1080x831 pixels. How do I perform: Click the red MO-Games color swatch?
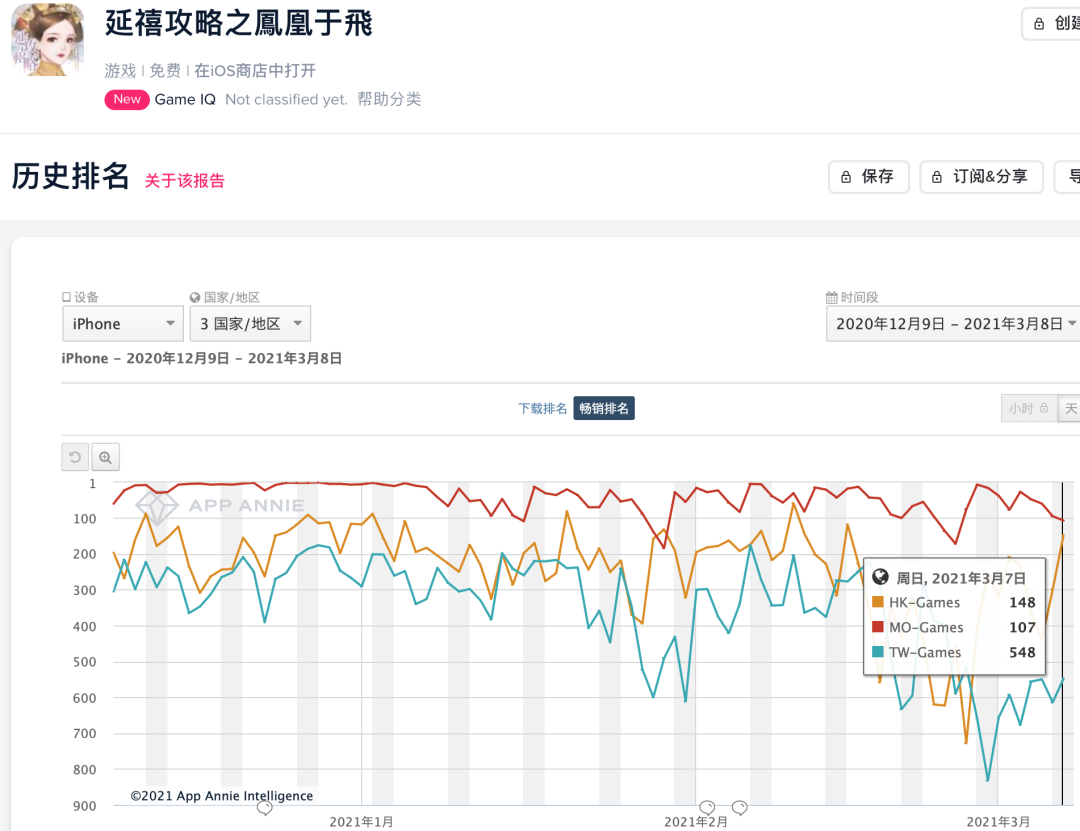click(x=878, y=626)
